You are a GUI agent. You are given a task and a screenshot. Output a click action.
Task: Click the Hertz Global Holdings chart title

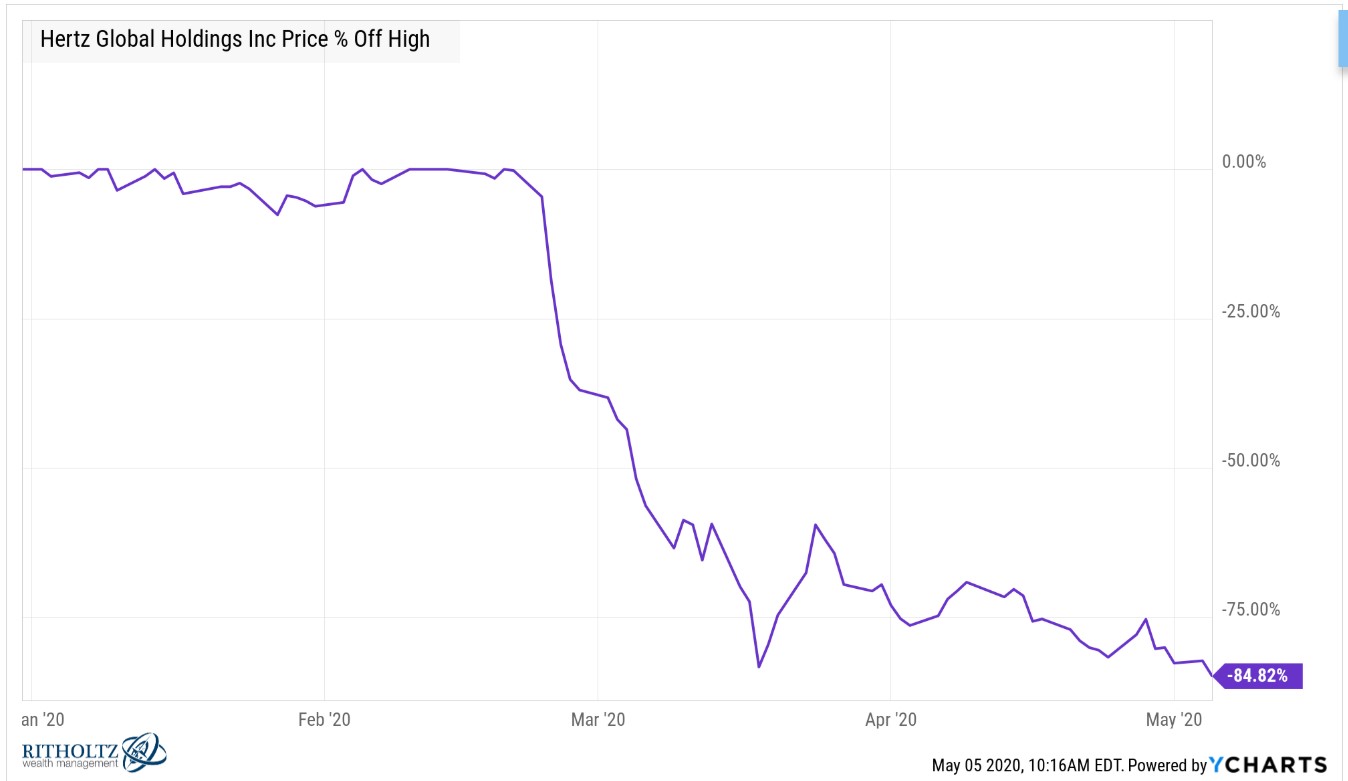tap(235, 39)
